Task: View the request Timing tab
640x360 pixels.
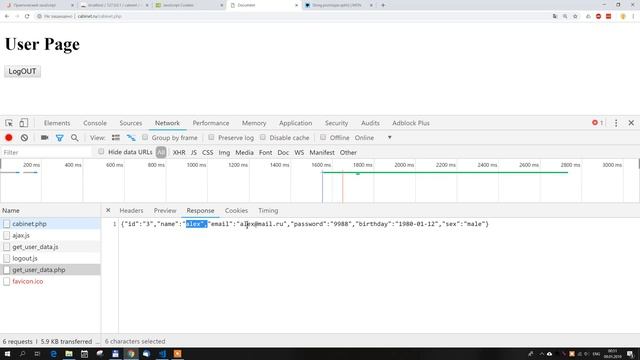Action: (x=268, y=211)
